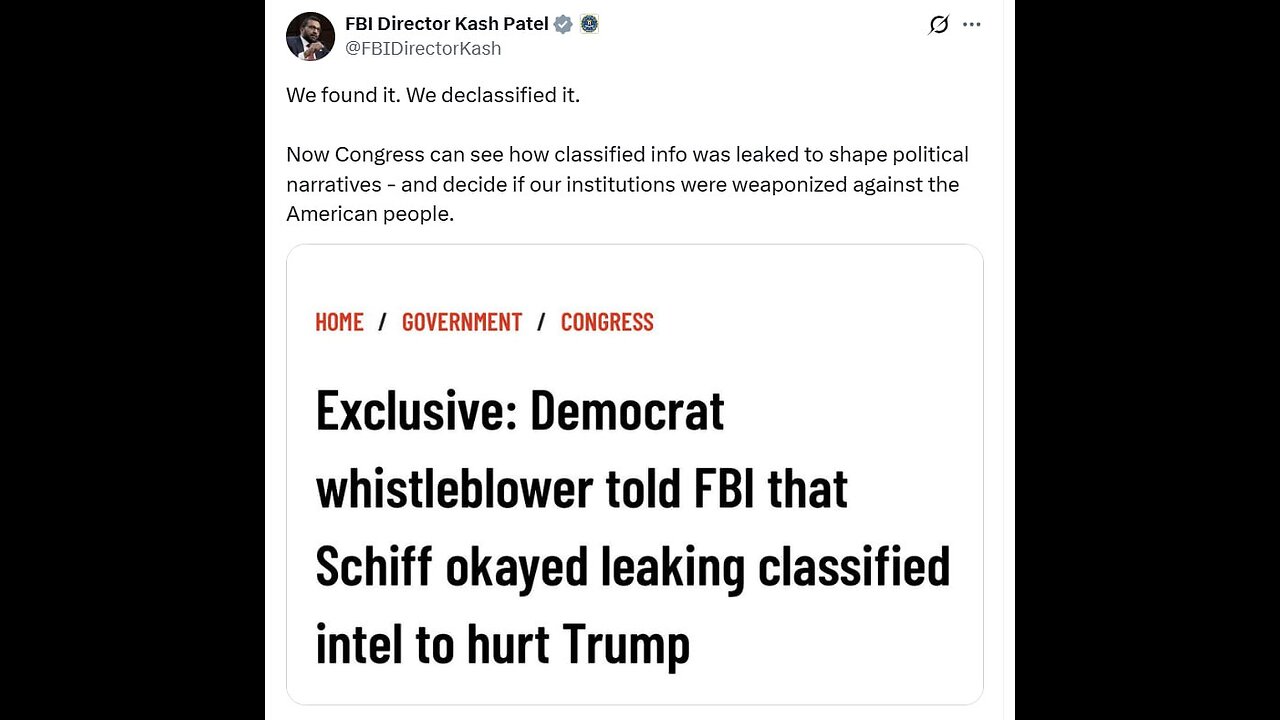This screenshot has height=720, width=1280.
Task: Click the blue verified checkmark badge
Action: click(x=563, y=24)
